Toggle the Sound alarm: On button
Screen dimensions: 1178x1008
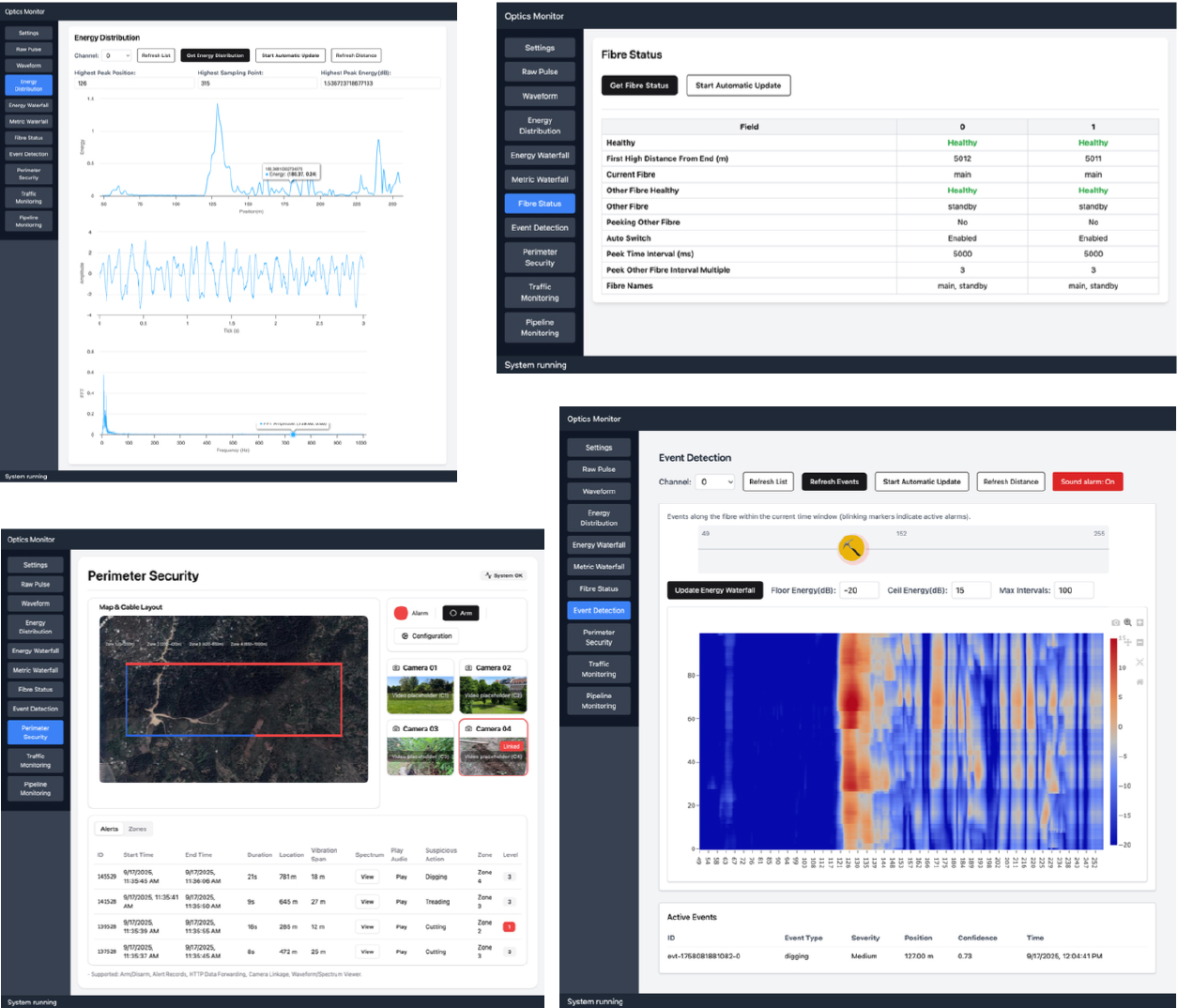(1087, 481)
